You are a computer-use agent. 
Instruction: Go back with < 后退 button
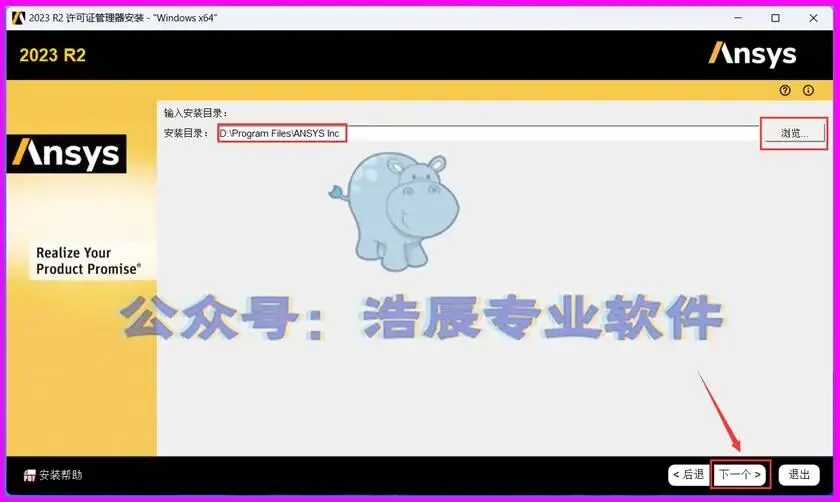(x=688, y=475)
